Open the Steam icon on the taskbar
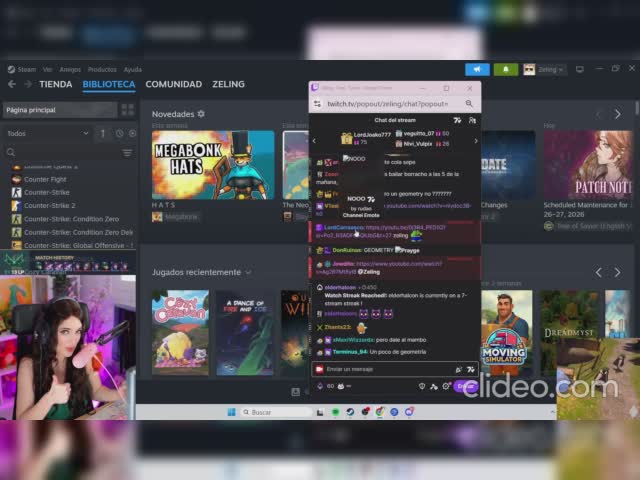 [x=350, y=412]
